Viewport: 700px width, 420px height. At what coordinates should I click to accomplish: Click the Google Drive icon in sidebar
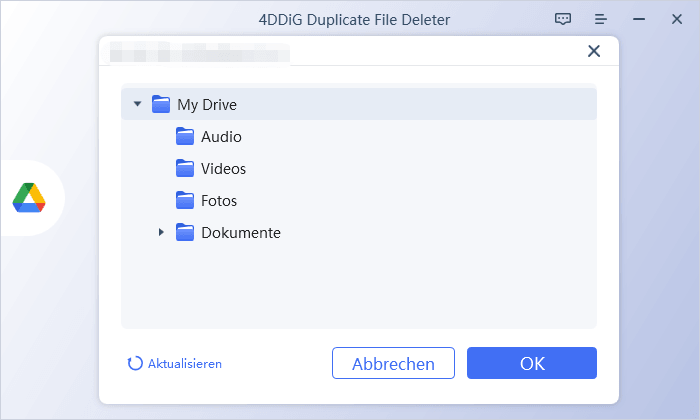pyautogui.click(x=29, y=198)
